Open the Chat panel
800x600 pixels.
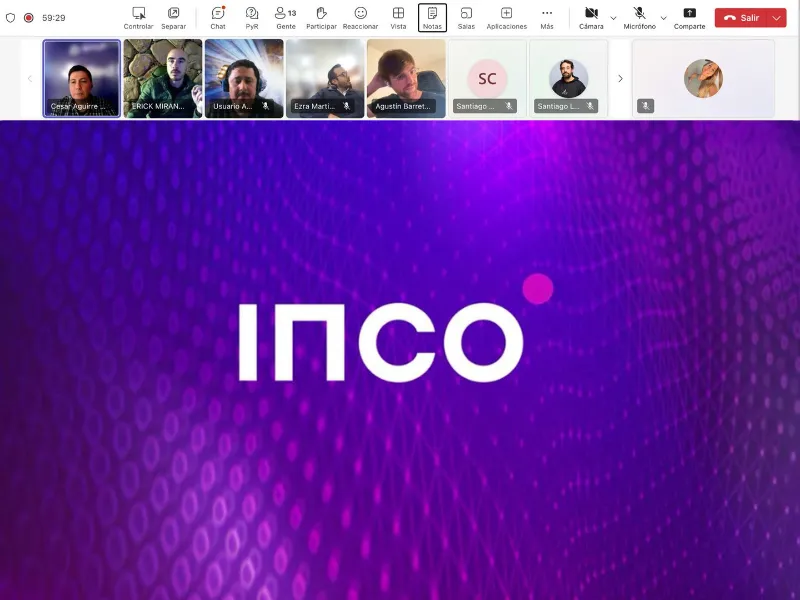tap(218, 17)
